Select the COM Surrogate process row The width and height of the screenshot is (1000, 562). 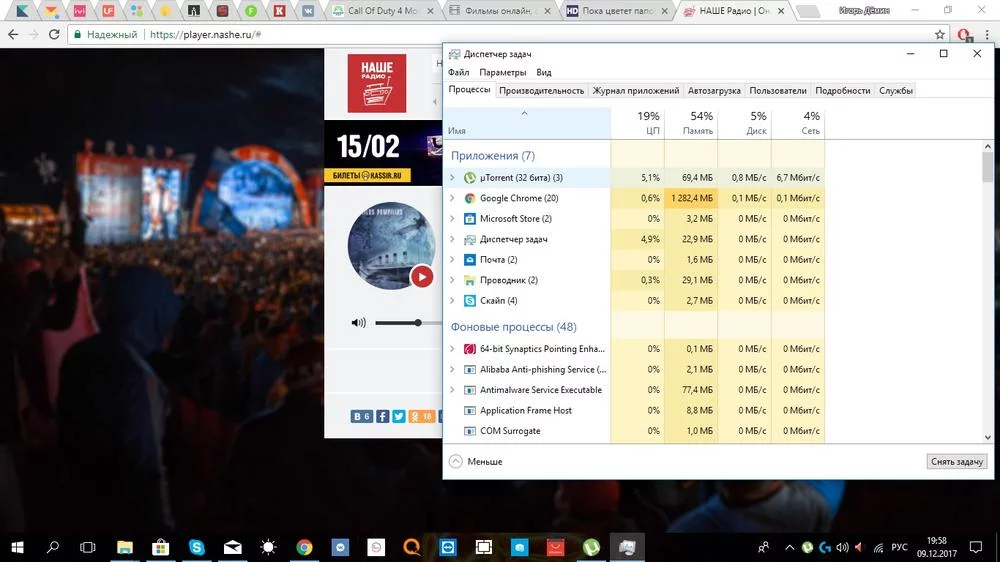click(634, 431)
